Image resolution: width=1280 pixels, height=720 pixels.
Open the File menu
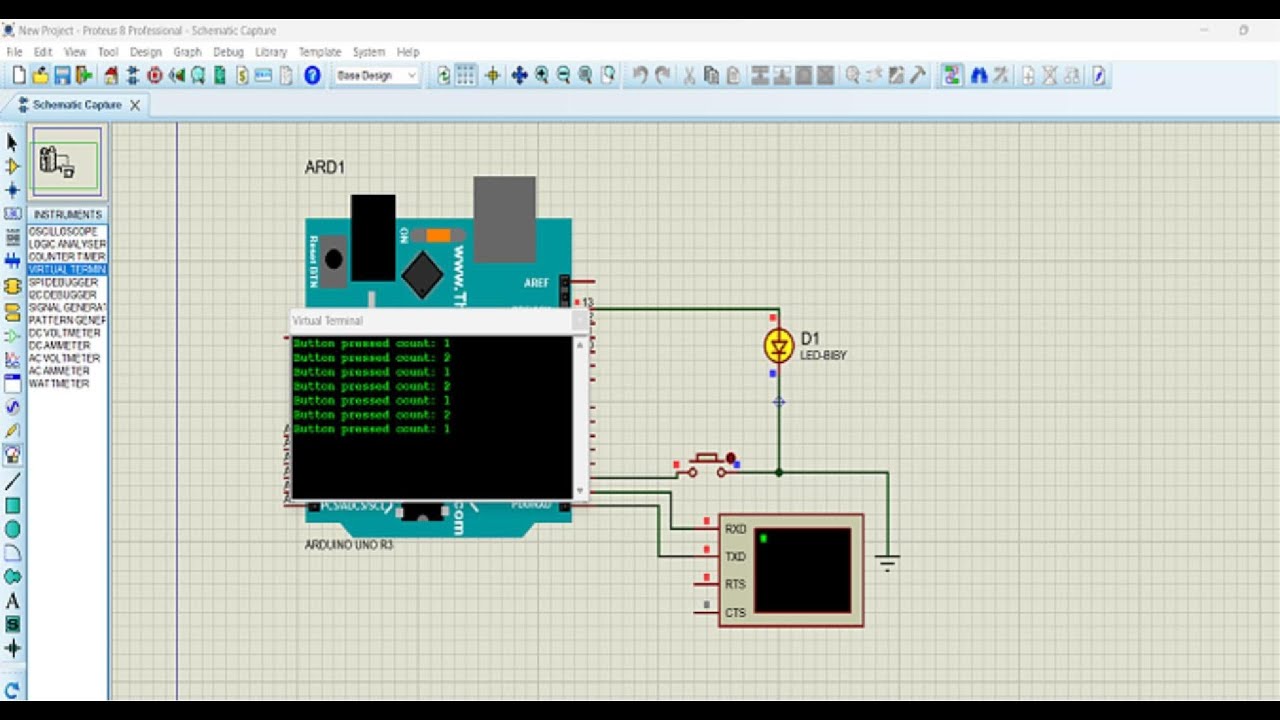[x=14, y=52]
